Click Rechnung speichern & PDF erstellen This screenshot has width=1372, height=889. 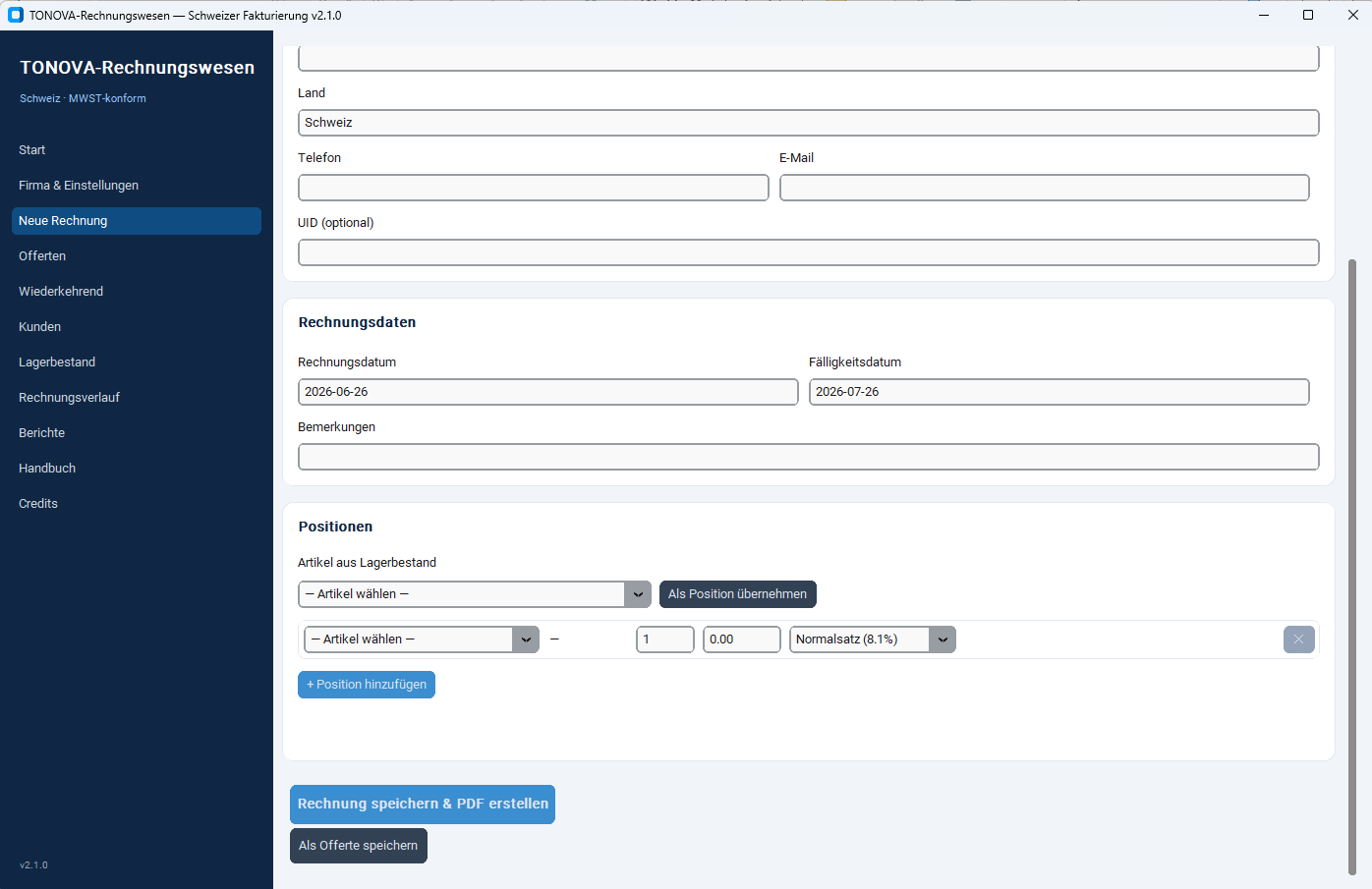(423, 805)
